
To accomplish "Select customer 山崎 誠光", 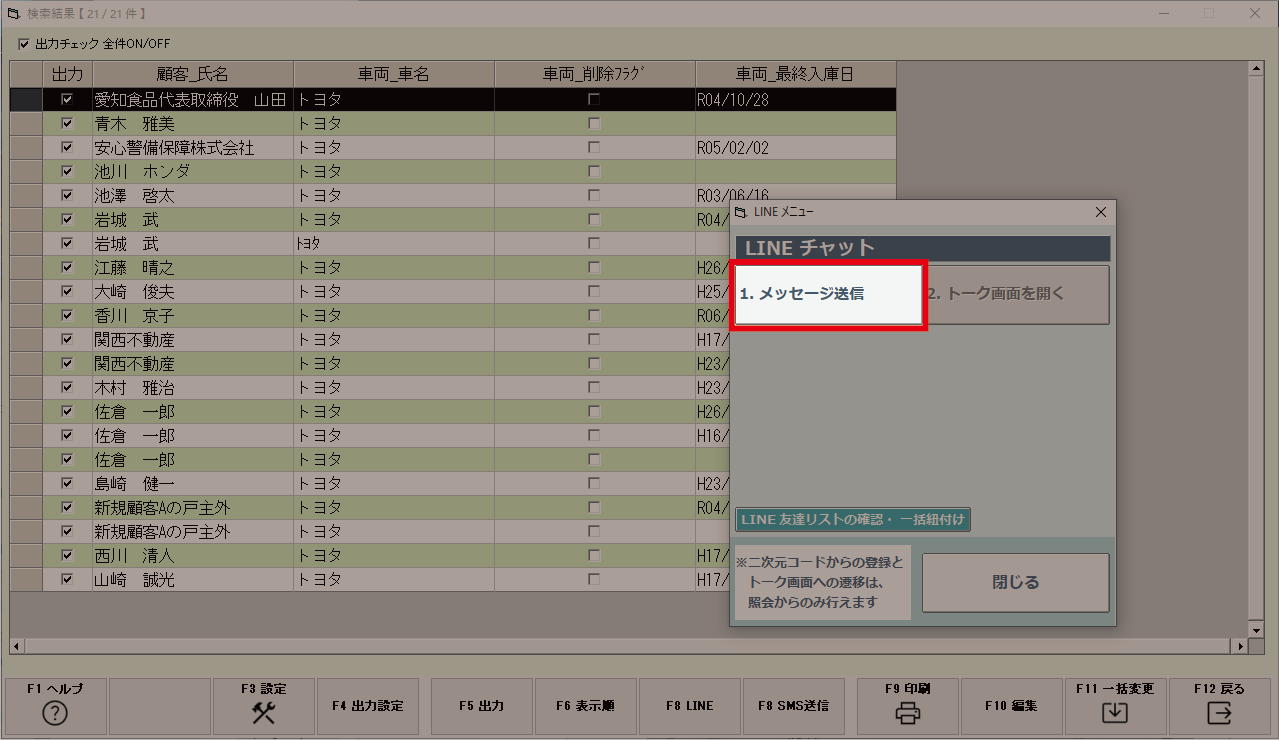I will tap(193, 580).
